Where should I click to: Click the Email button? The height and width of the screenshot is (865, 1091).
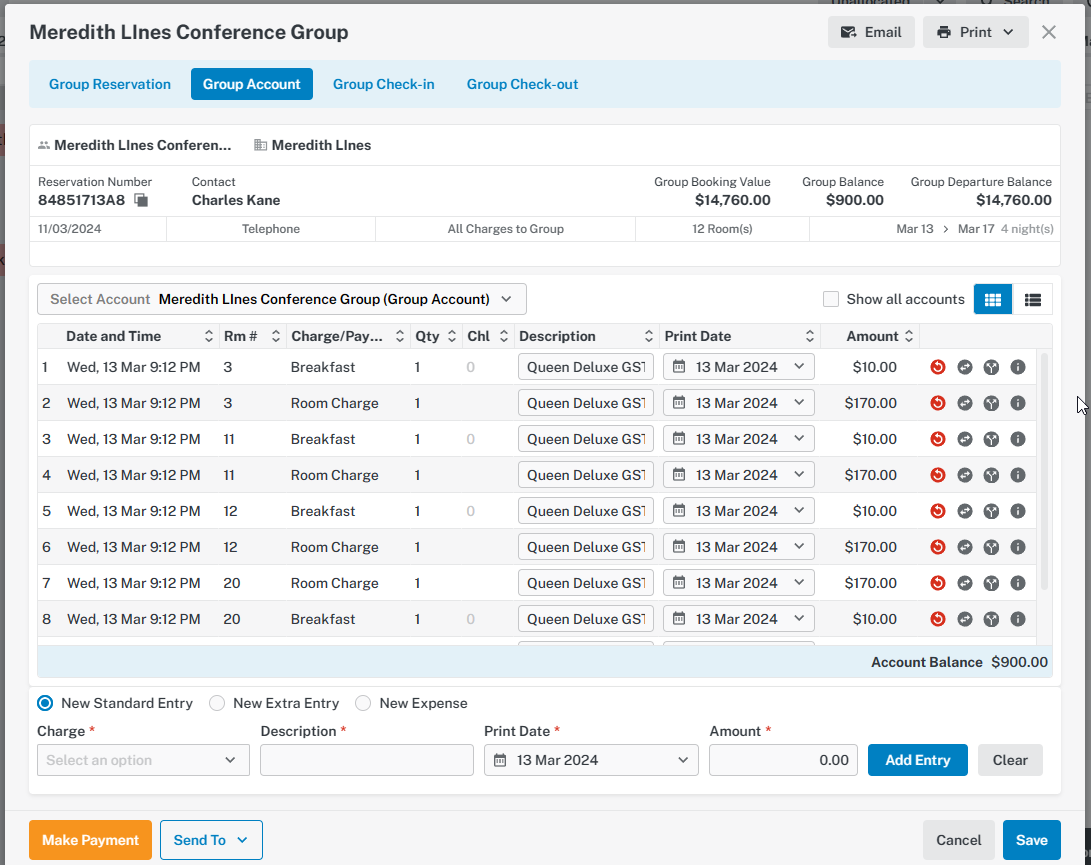point(871,33)
